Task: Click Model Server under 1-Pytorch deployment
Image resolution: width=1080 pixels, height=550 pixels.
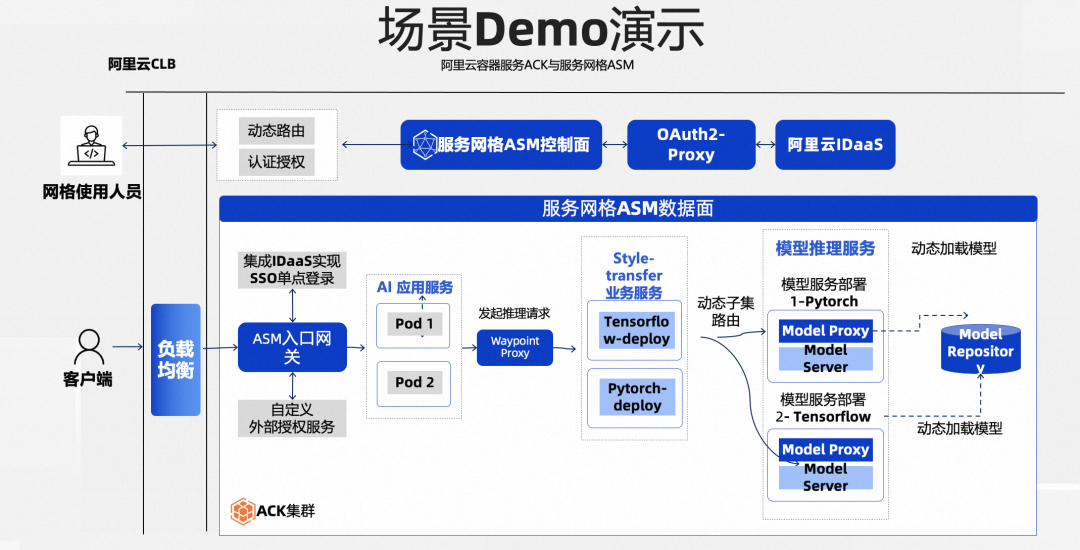Action: pyautogui.click(x=826, y=359)
